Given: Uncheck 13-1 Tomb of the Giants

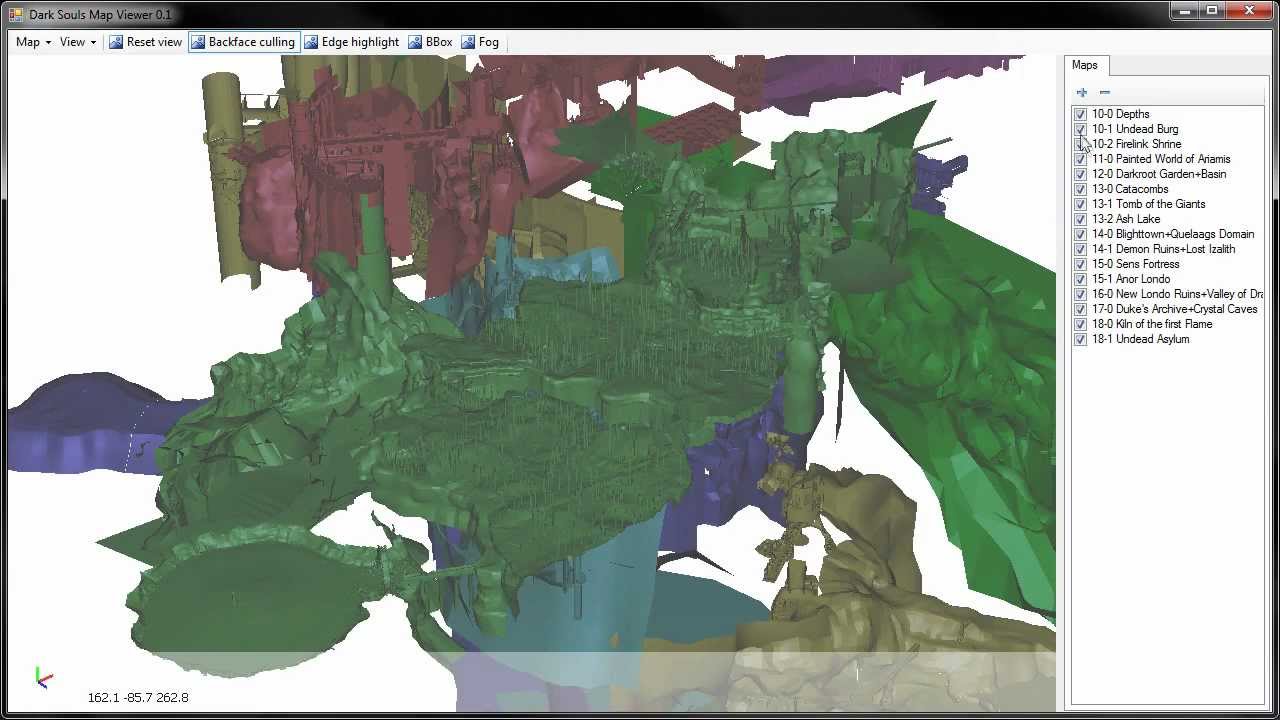Looking at the screenshot, I should [x=1080, y=204].
